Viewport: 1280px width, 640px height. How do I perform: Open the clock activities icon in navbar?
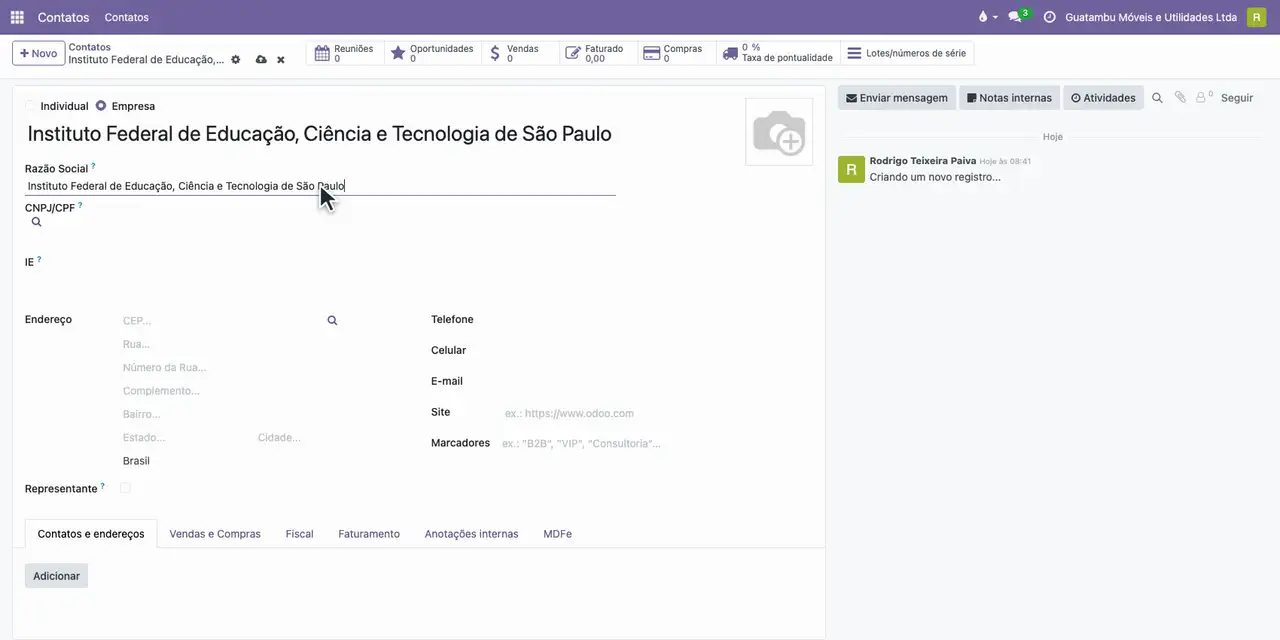(x=1049, y=17)
